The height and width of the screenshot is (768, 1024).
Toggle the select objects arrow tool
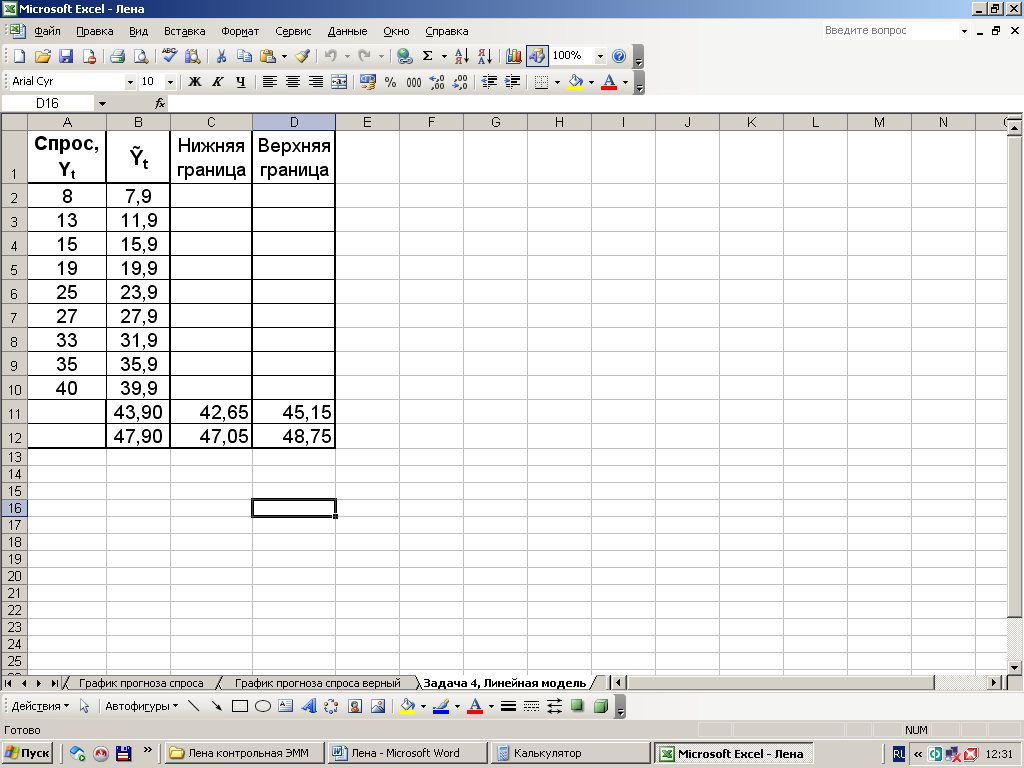(x=84, y=706)
